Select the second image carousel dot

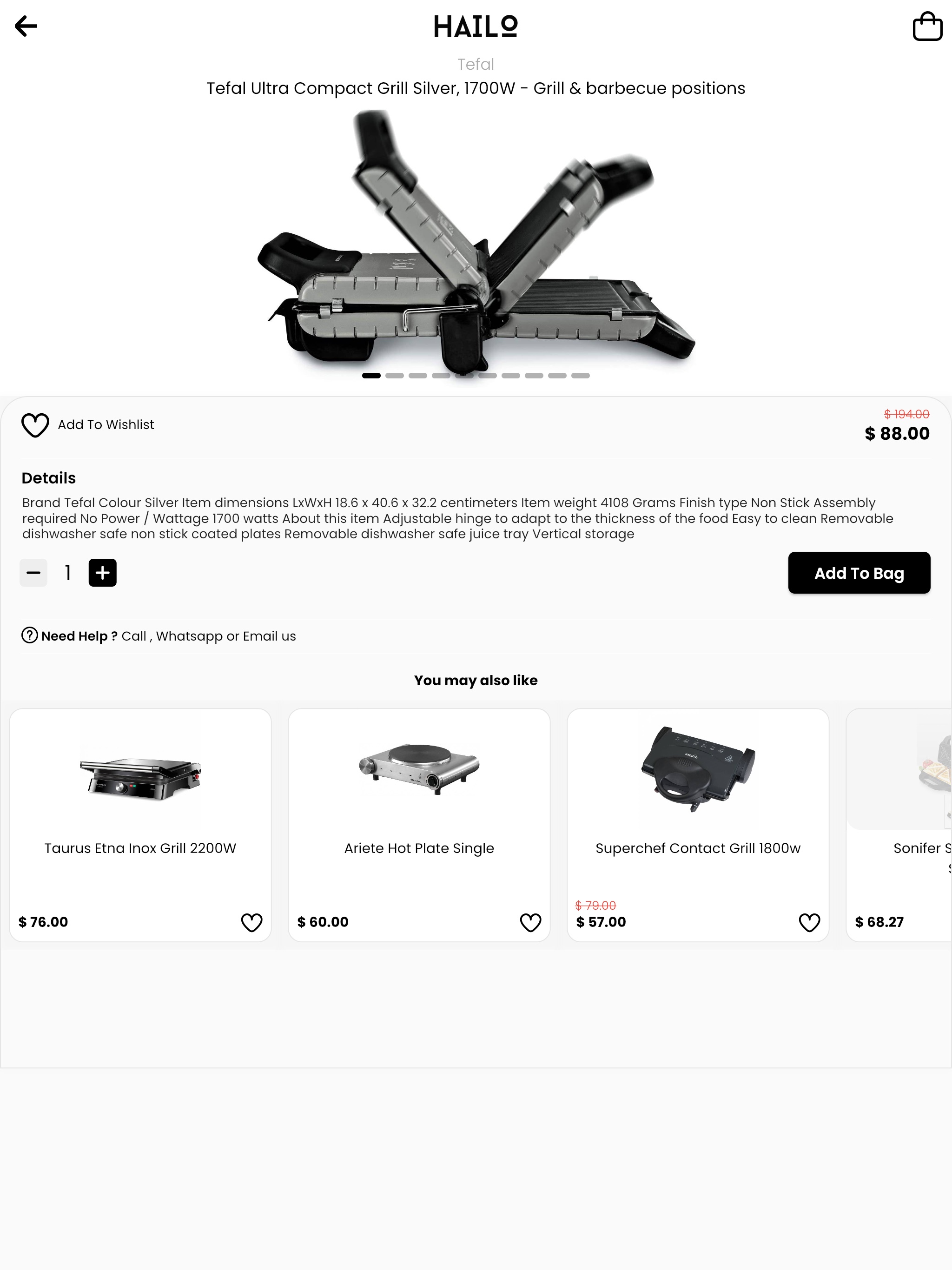pos(395,376)
